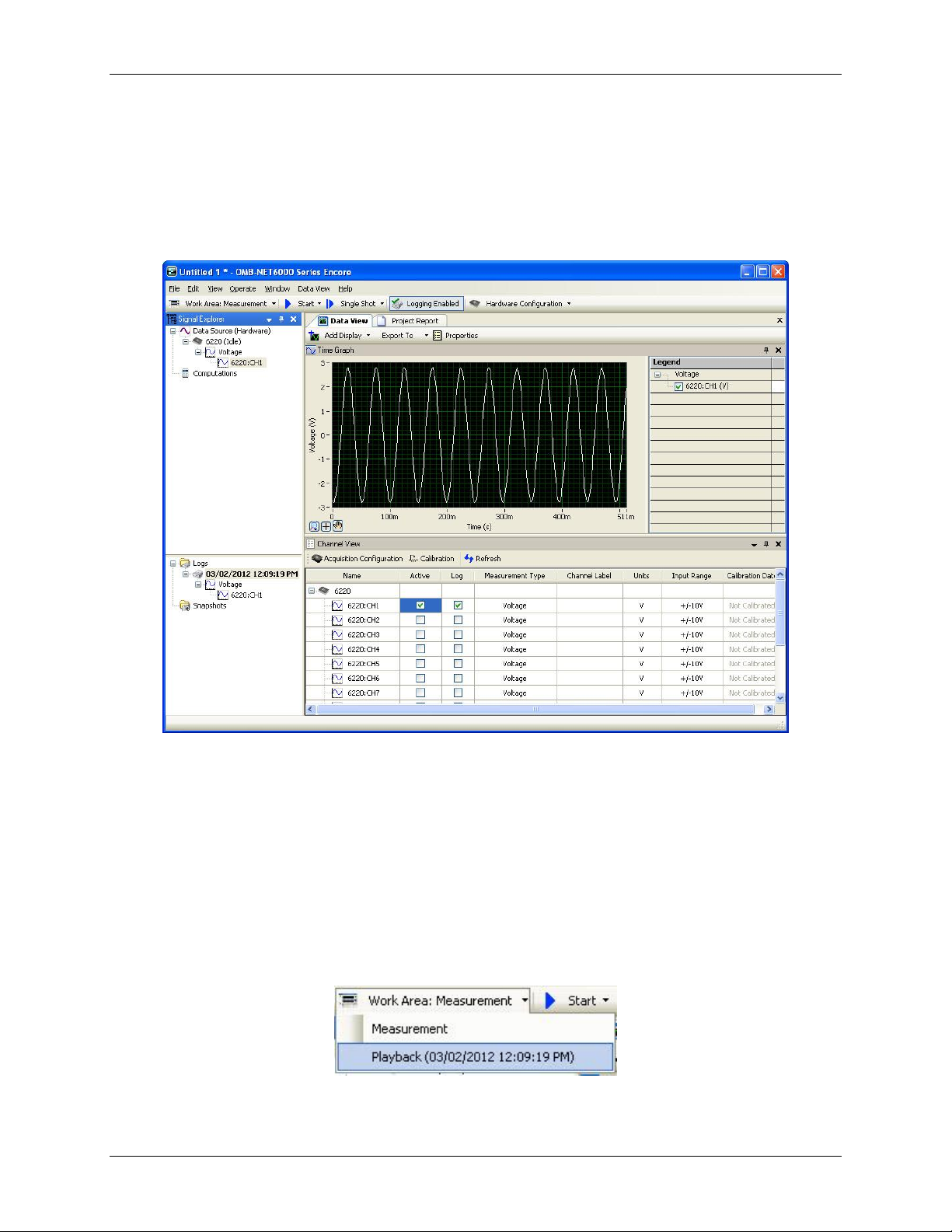Click the Input Range column header
952x1232 pixels.
pos(692,575)
